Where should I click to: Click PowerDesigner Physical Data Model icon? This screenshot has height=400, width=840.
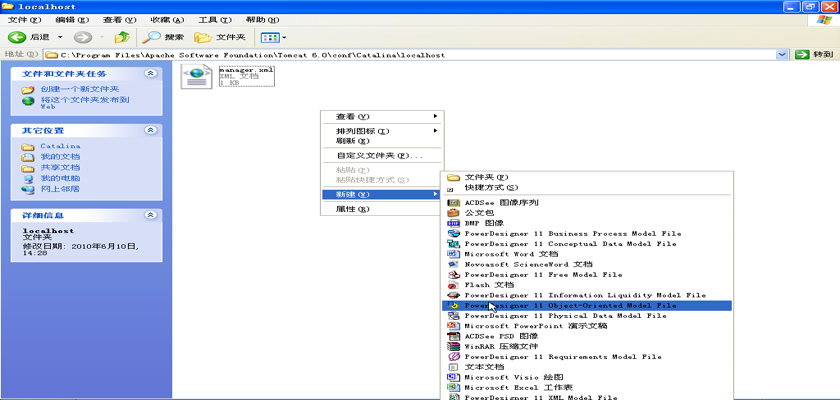pyautogui.click(x=454, y=315)
